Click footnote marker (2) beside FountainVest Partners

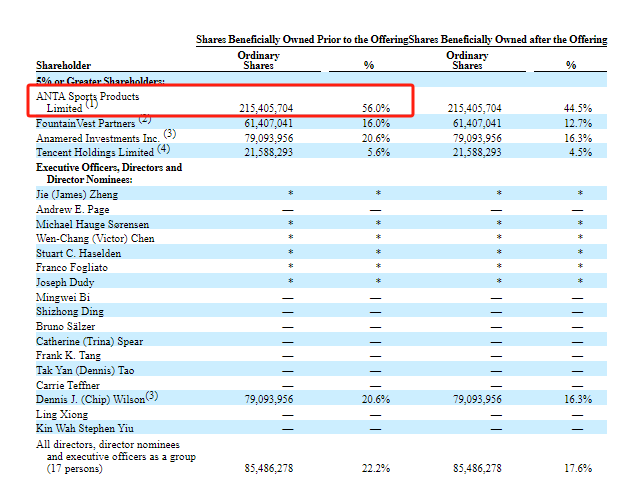coord(145,119)
